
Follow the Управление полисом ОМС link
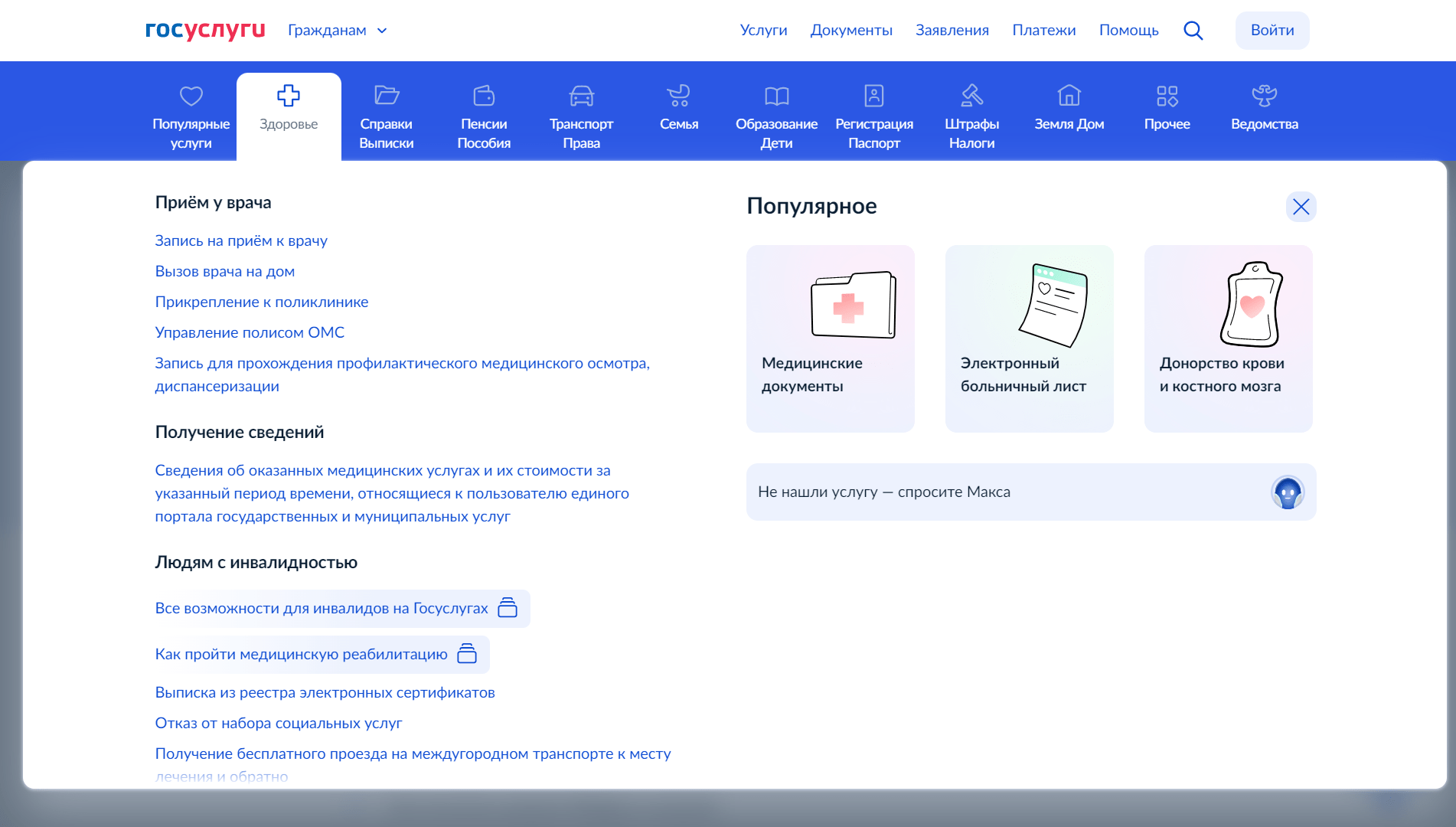[x=250, y=333]
